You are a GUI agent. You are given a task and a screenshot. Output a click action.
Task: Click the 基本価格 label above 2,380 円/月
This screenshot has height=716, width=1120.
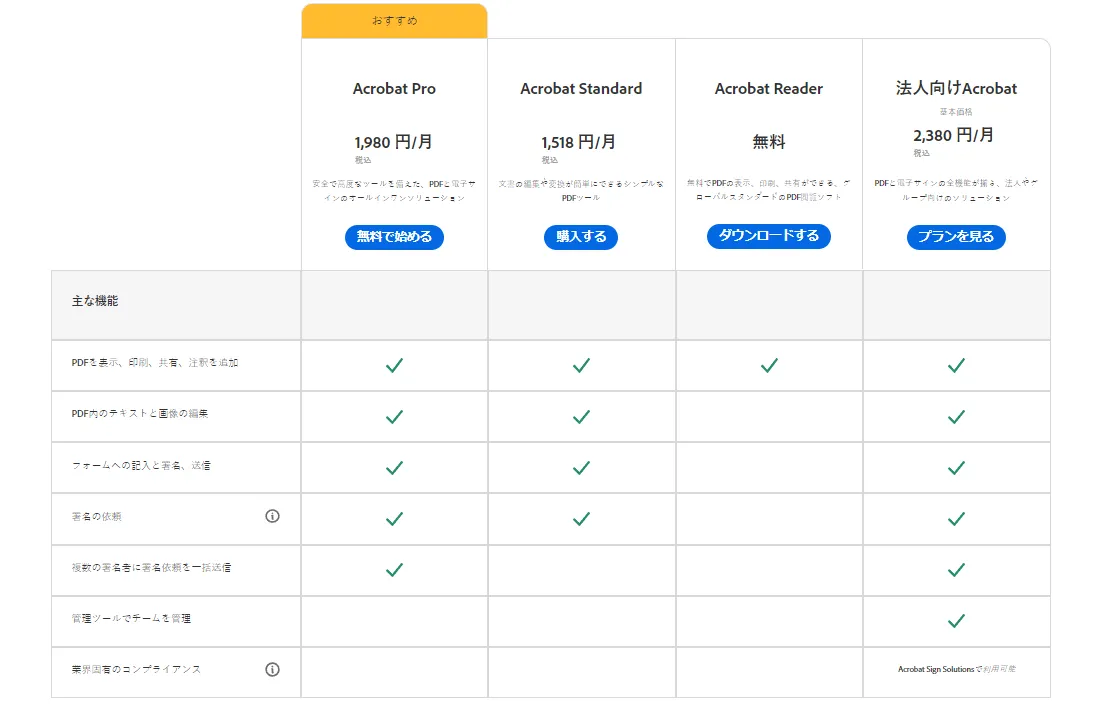(x=956, y=111)
